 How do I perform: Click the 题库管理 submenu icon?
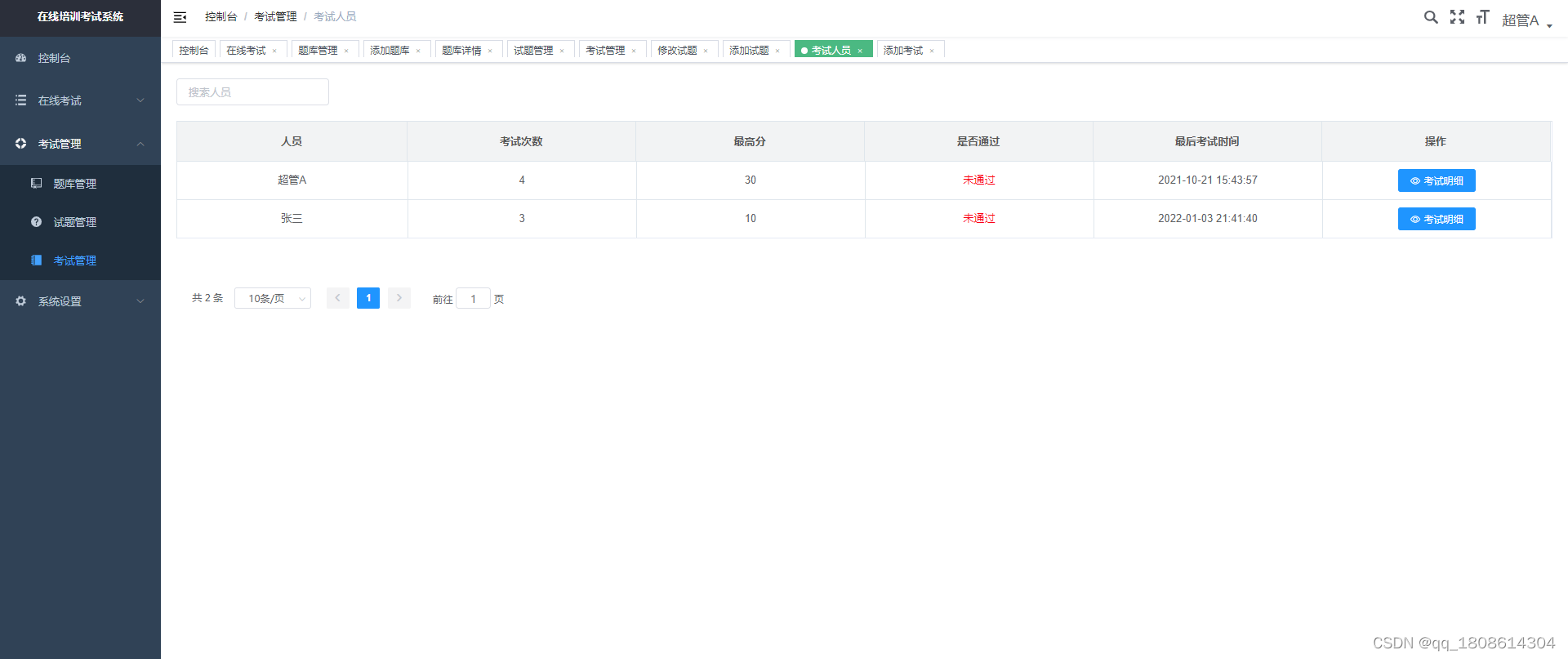point(37,184)
